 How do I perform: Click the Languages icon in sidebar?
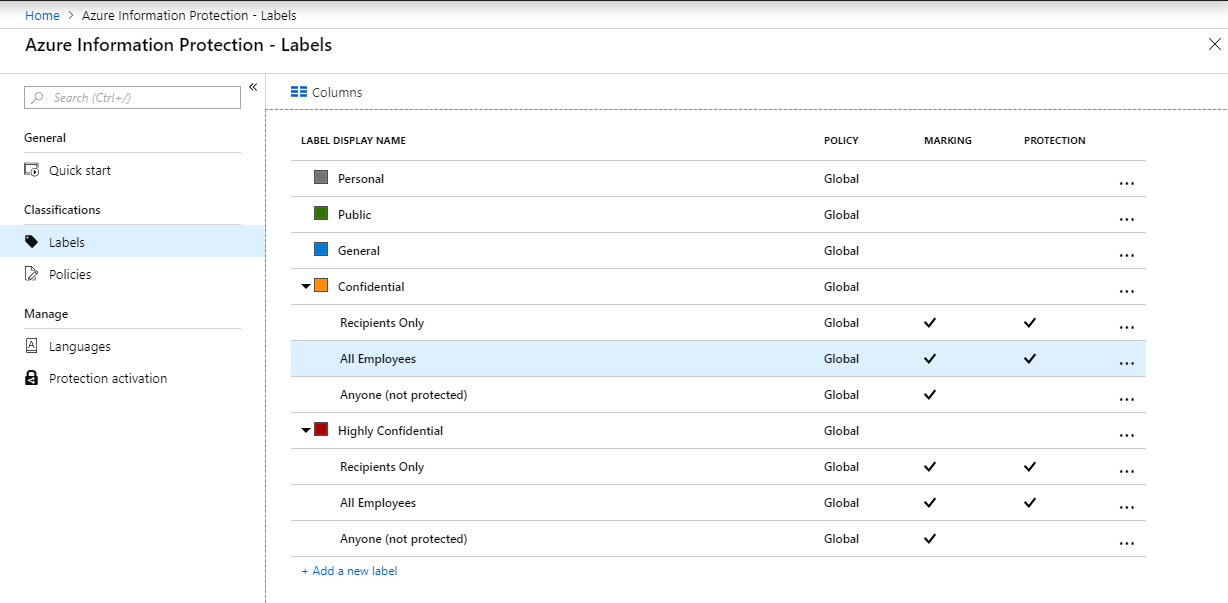pos(31,346)
